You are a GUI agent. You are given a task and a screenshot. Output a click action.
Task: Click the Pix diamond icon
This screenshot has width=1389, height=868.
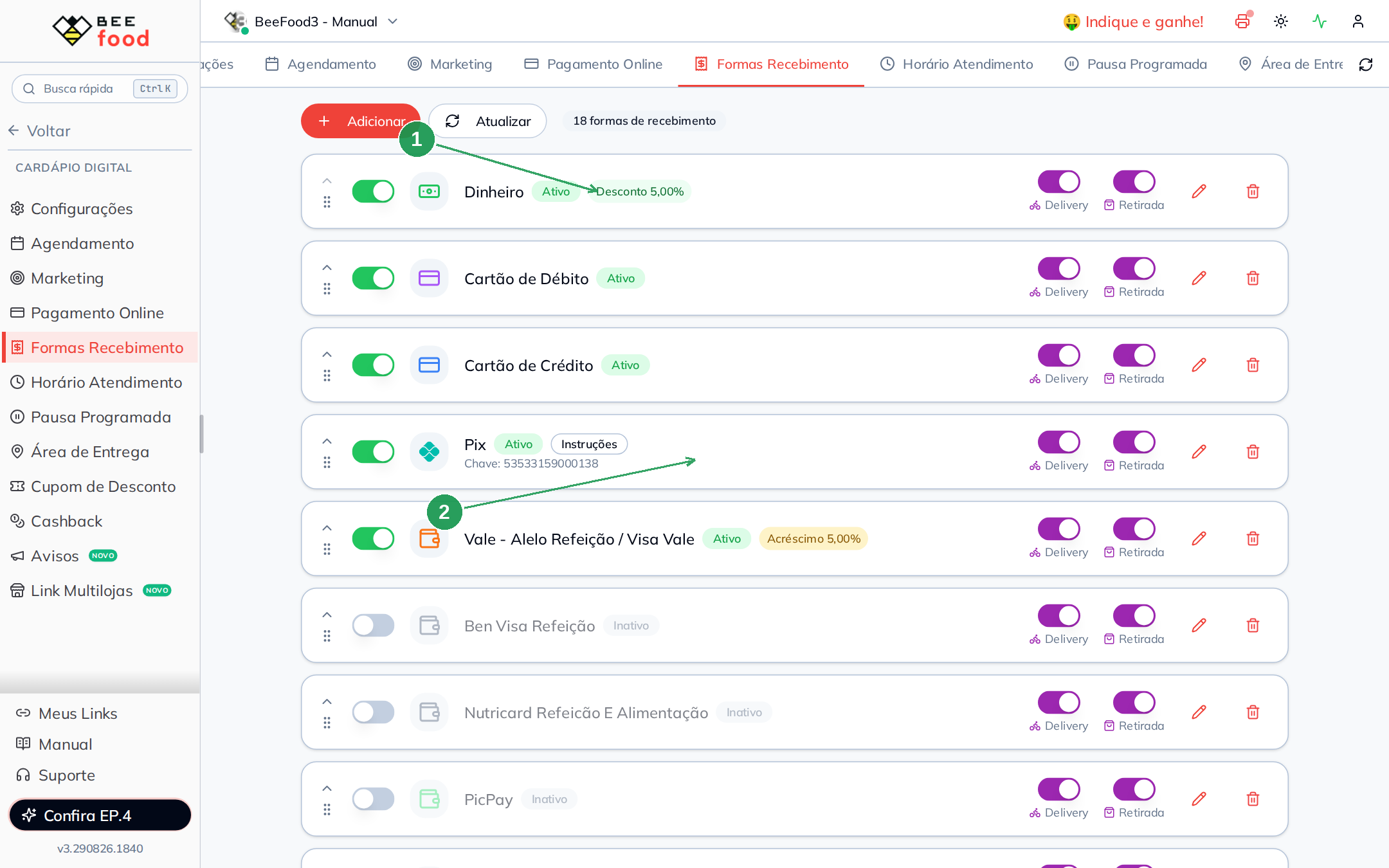(x=429, y=452)
